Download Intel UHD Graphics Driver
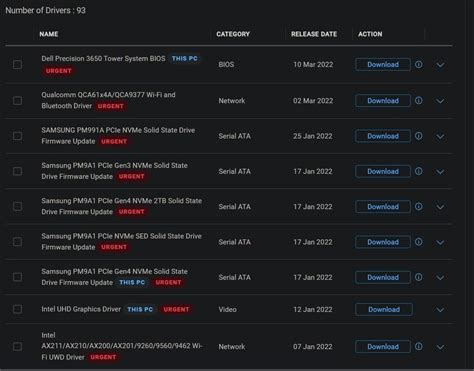This screenshot has height=371, width=474. coord(384,309)
